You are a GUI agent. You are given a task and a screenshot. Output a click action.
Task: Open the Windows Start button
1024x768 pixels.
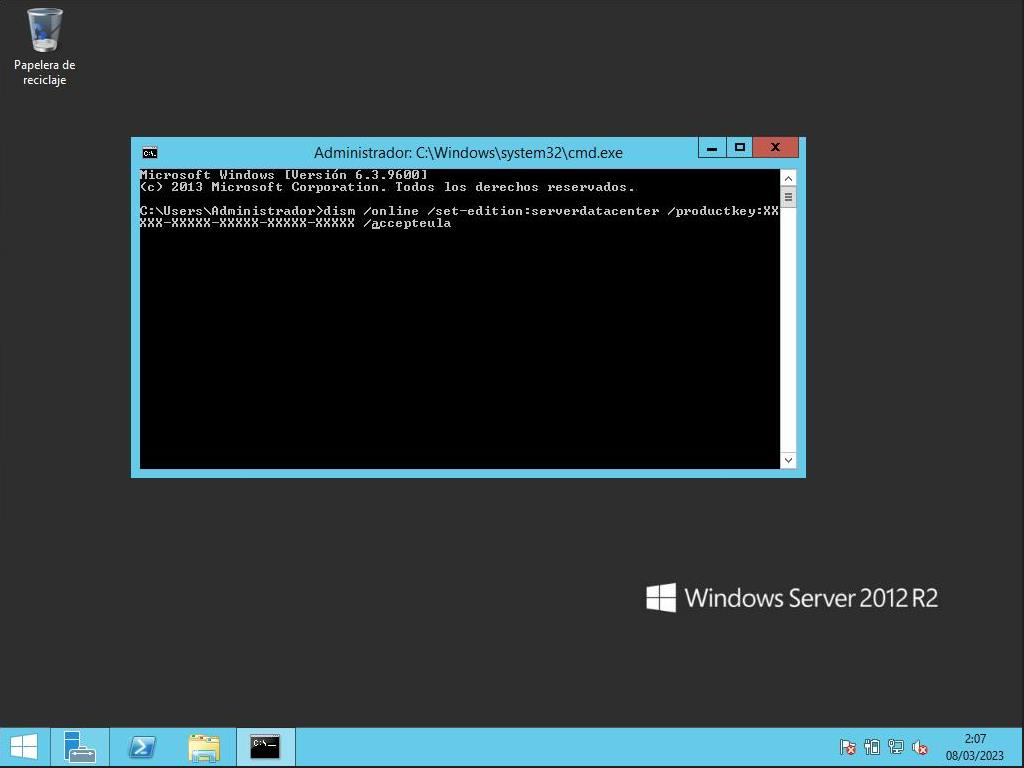tap(24, 747)
